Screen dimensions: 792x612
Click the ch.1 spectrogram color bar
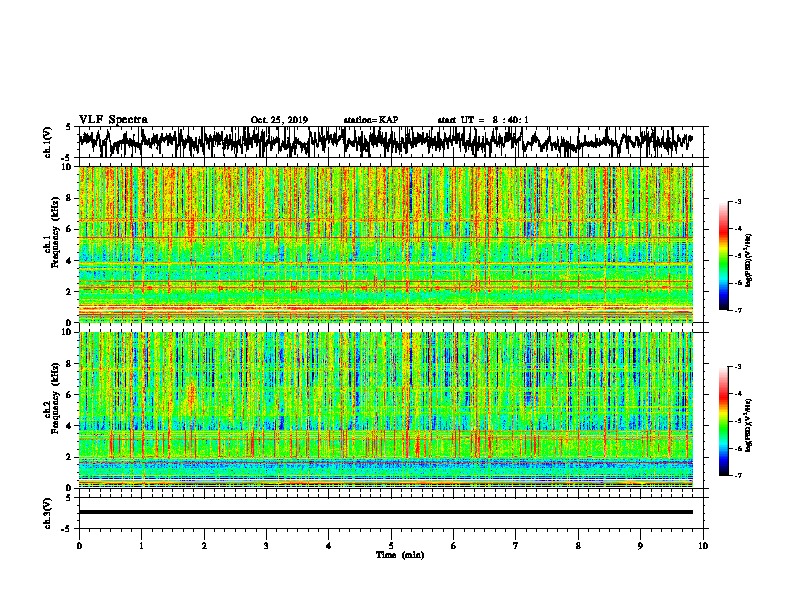(x=723, y=256)
